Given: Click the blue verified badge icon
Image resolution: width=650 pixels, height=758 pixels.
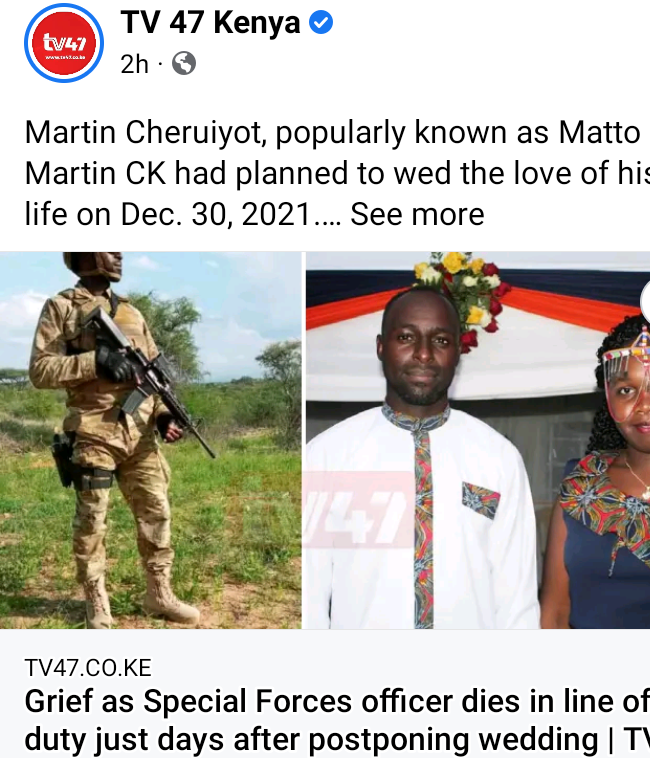Looking at the screenshot, I should pos(321,22).
